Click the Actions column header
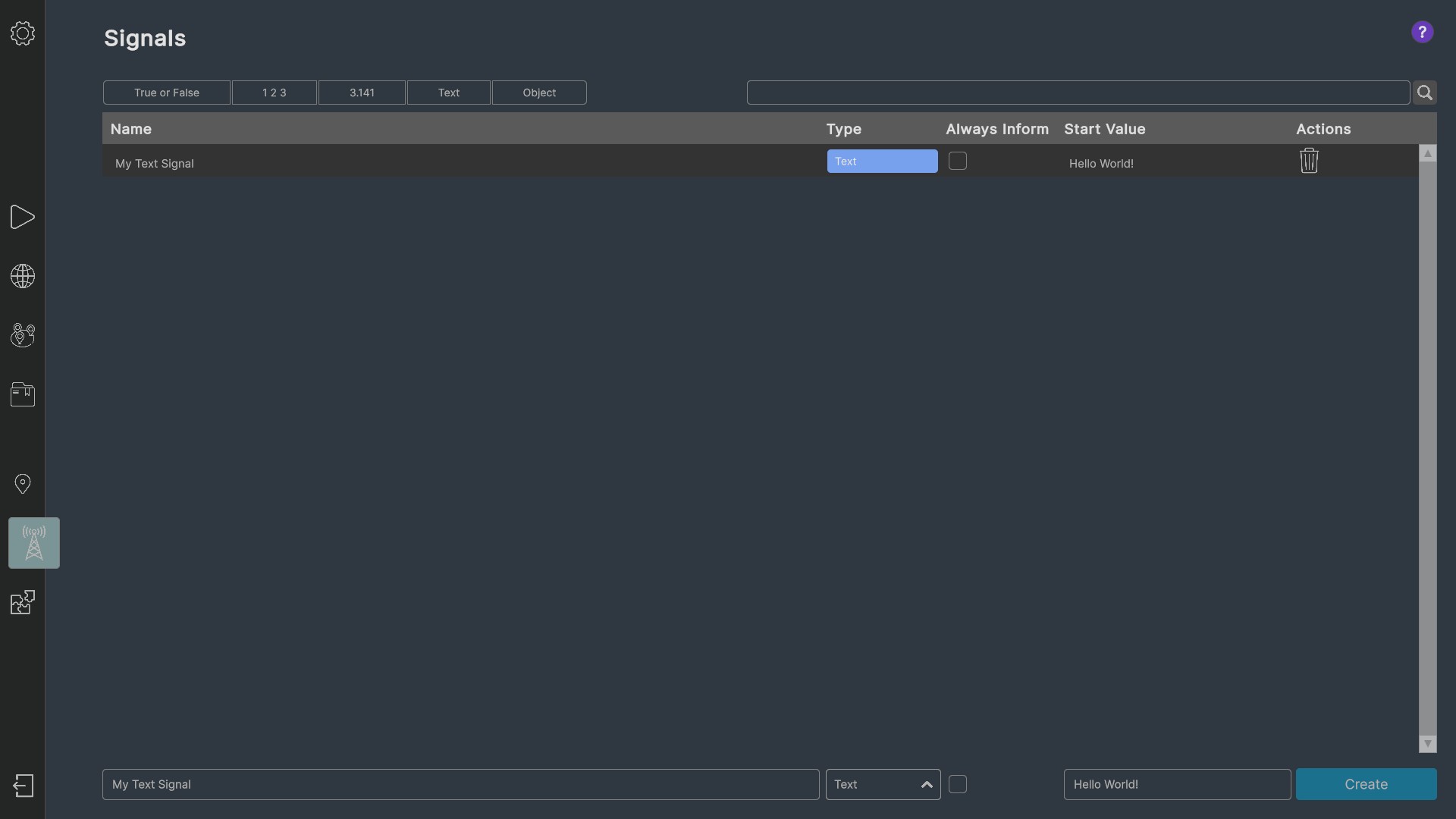 pos(1323,129)
